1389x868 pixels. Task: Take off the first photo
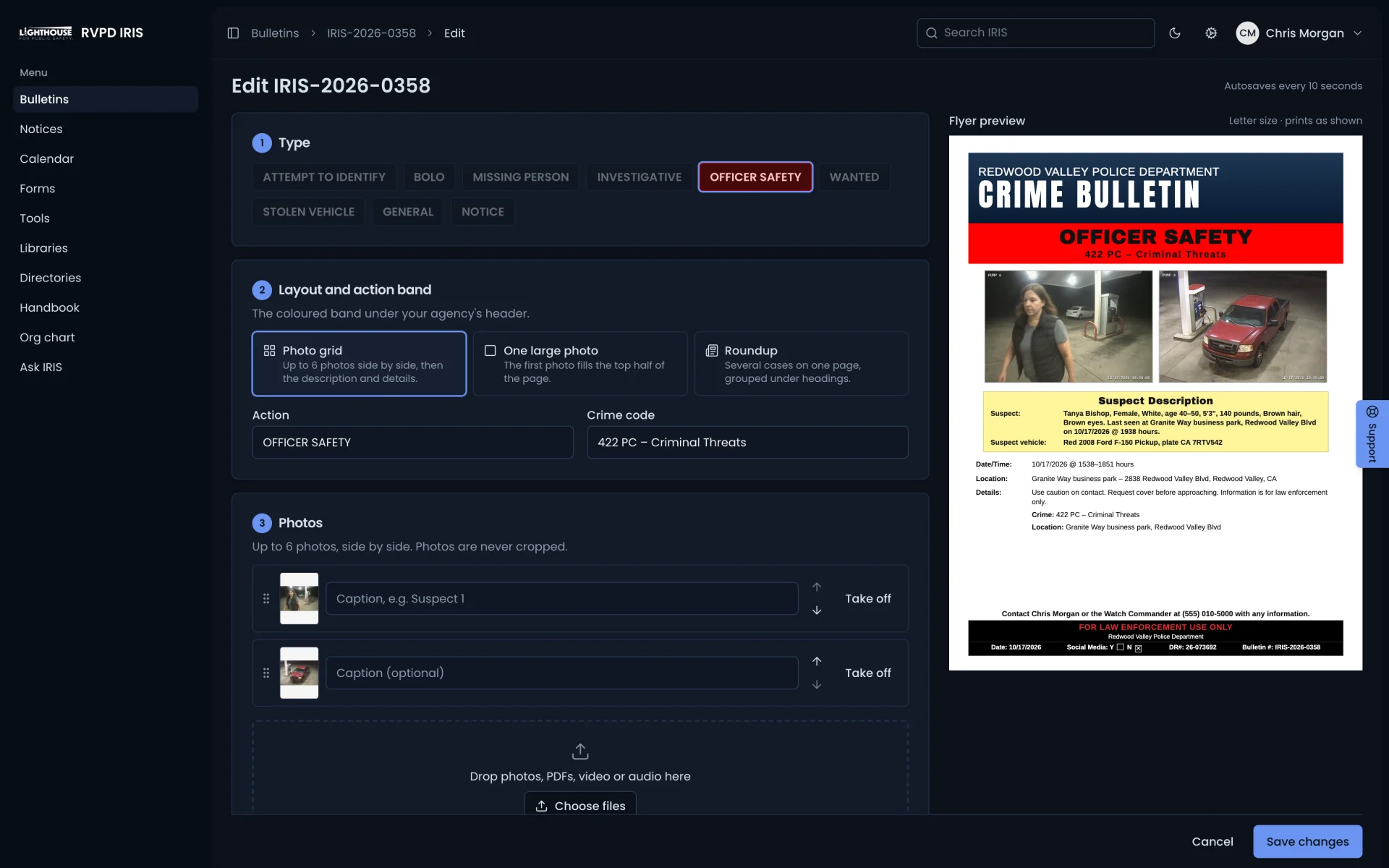pos(868,599)
